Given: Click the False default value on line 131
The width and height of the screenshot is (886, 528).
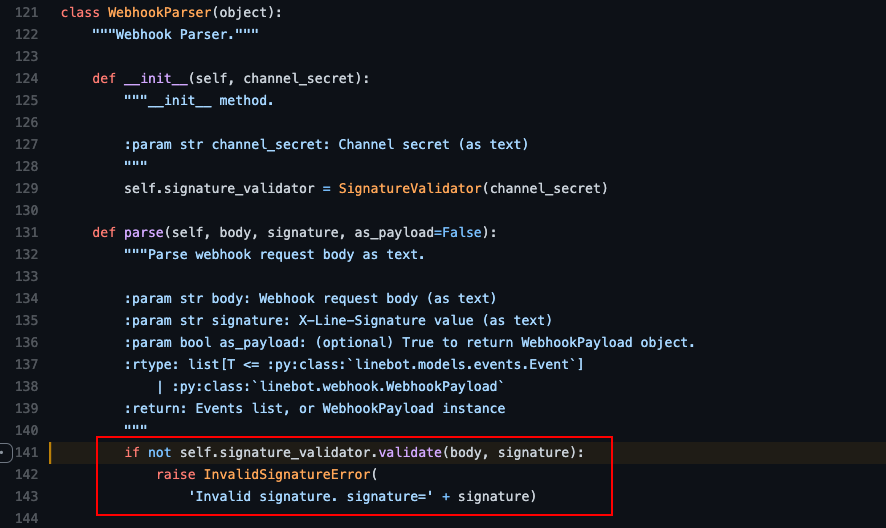Looking at the screenshot, I should pos(462,232).
